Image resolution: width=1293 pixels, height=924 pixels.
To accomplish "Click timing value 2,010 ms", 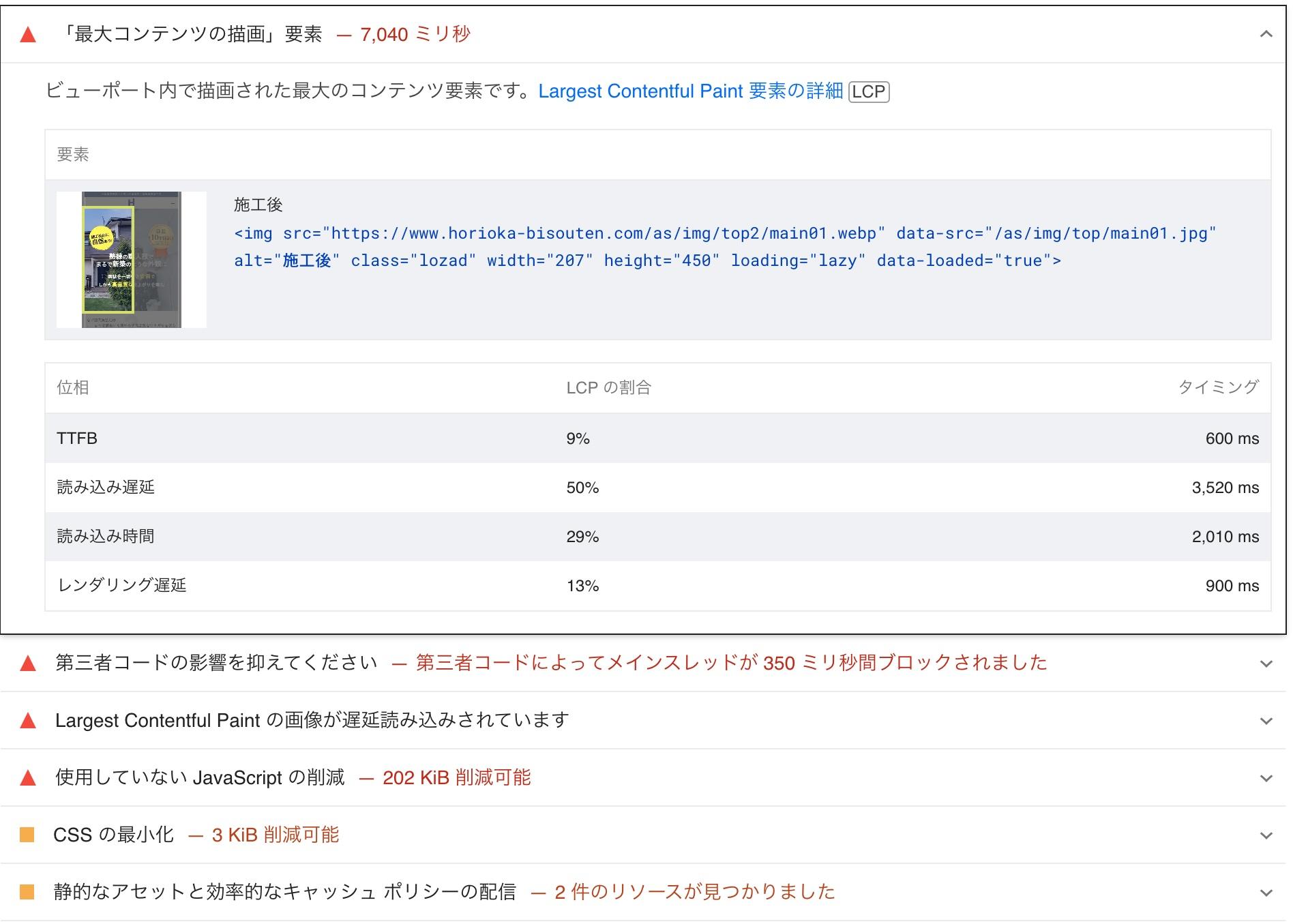I will pyautogui.click(x=1225, y=537).
